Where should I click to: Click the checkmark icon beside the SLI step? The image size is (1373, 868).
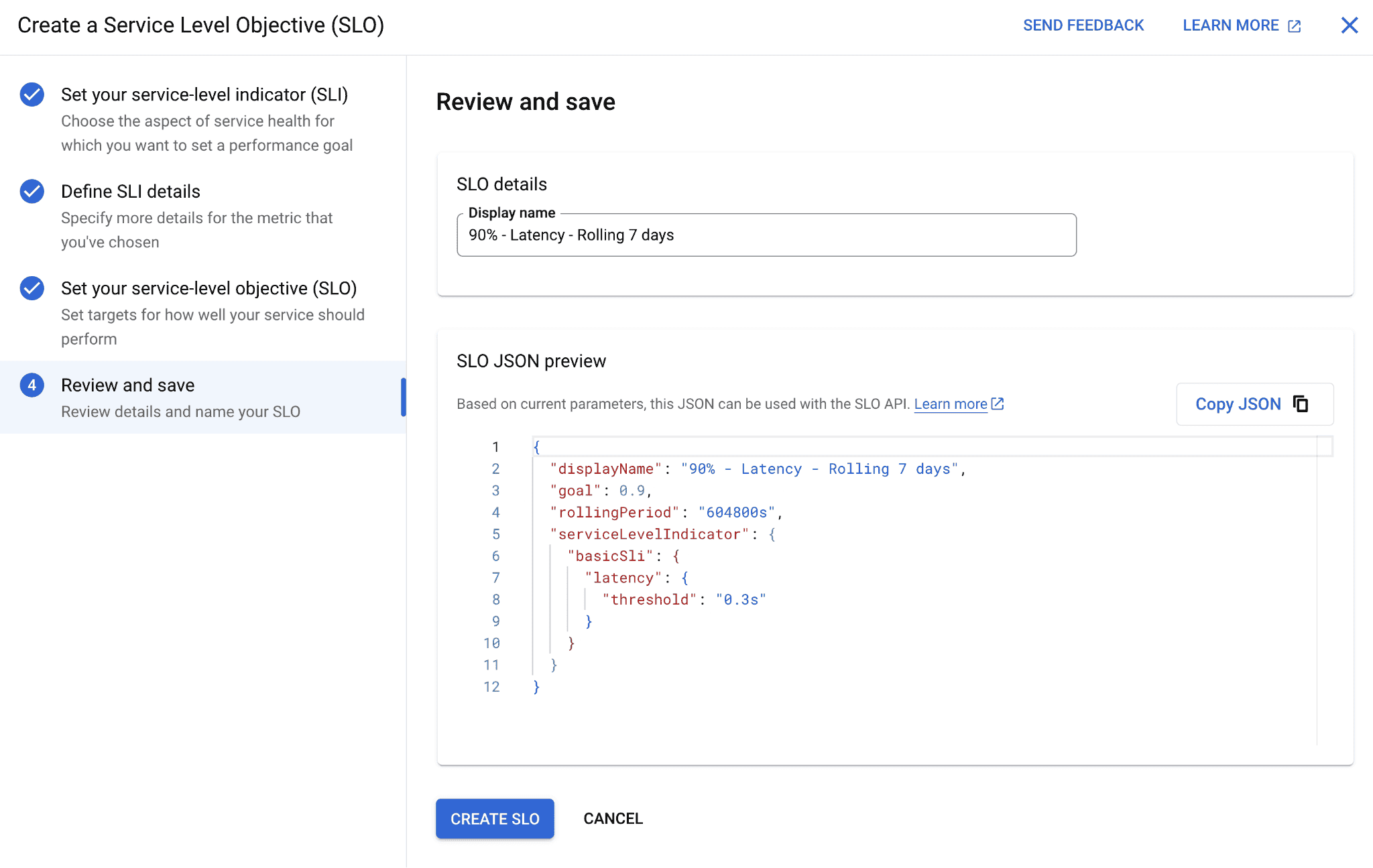click(31, 95)
